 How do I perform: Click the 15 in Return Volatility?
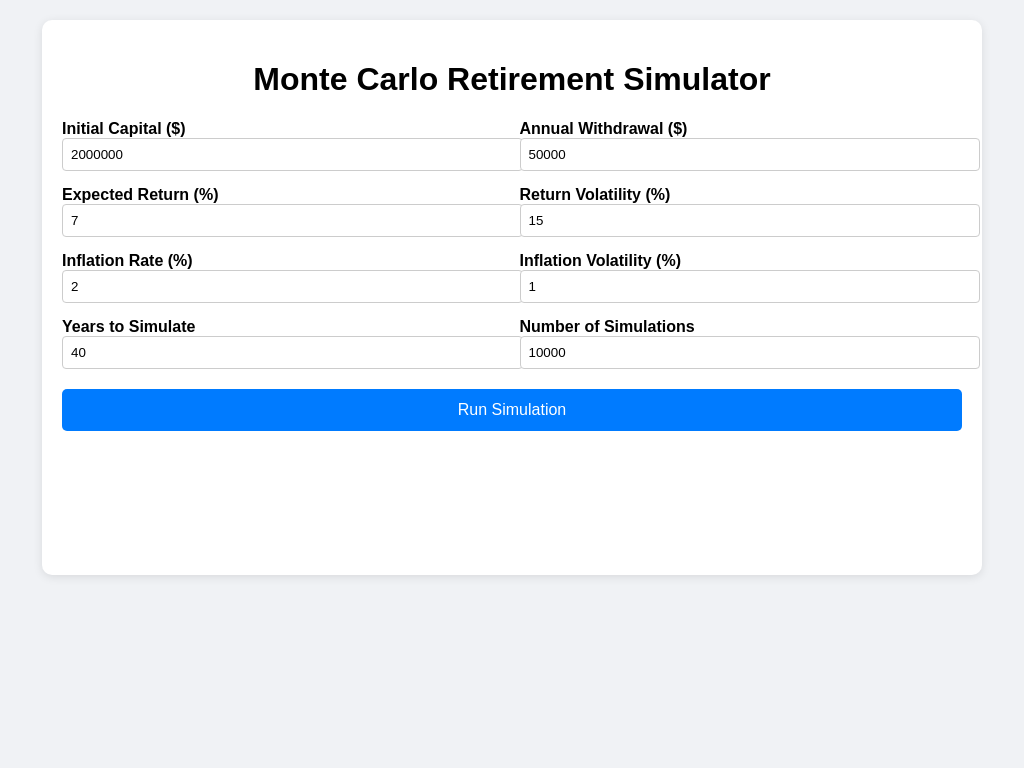537,220
